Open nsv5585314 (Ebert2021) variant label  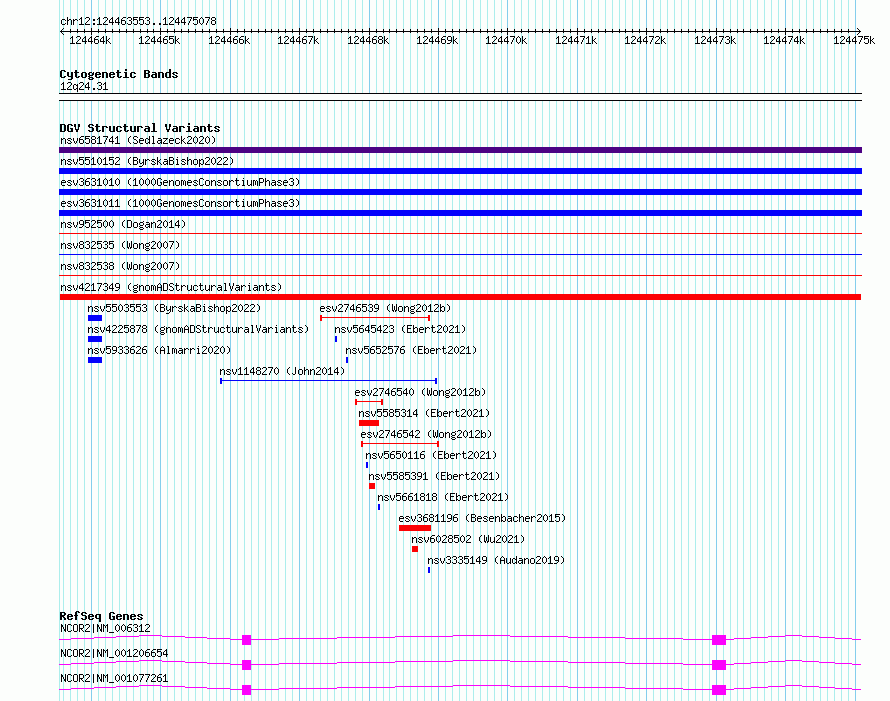424,413
